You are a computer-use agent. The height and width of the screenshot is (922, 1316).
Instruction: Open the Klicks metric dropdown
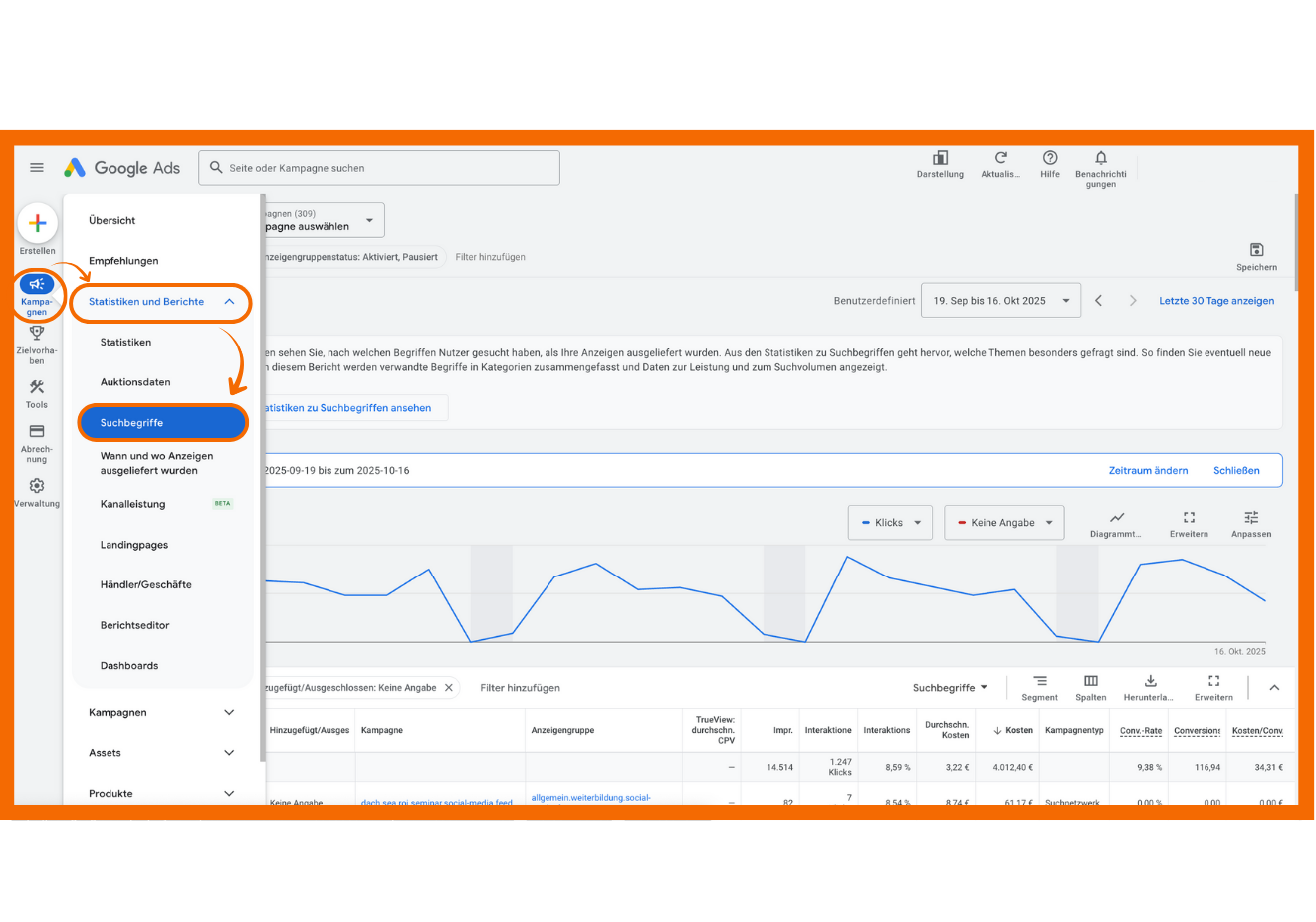click(x=891, y=523)
